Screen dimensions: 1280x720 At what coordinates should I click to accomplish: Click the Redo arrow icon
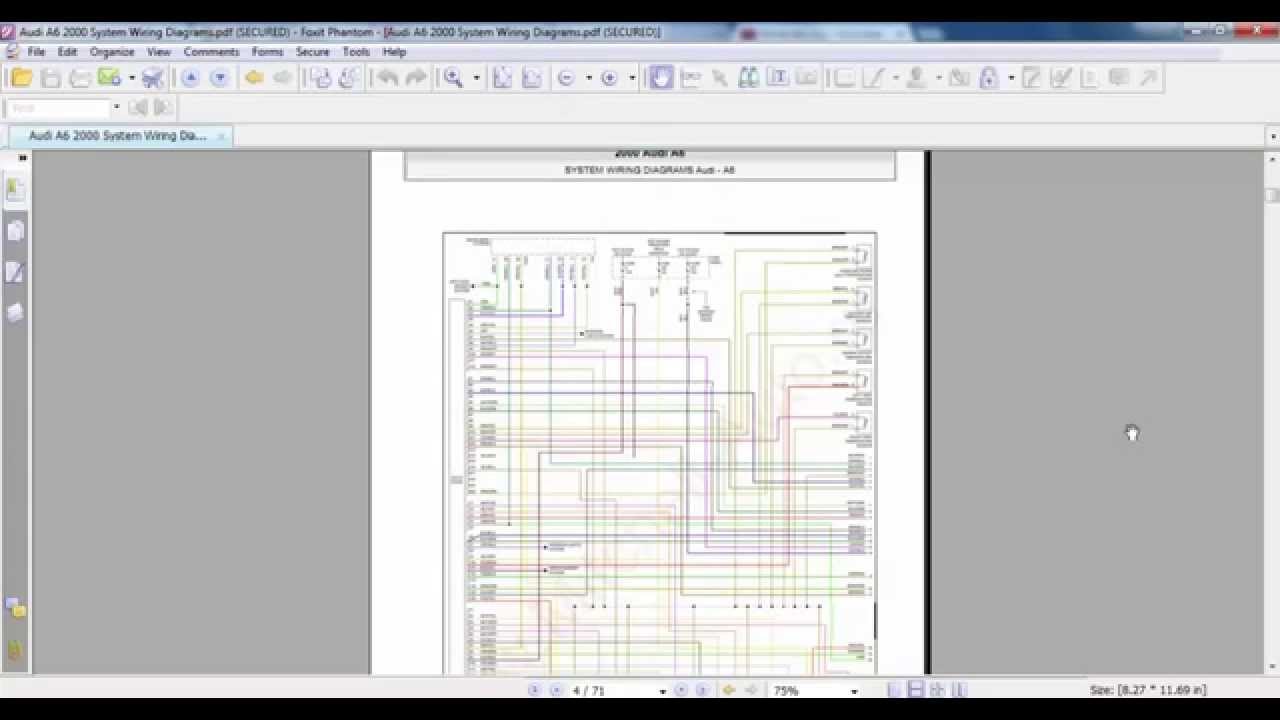click(416, 78)
